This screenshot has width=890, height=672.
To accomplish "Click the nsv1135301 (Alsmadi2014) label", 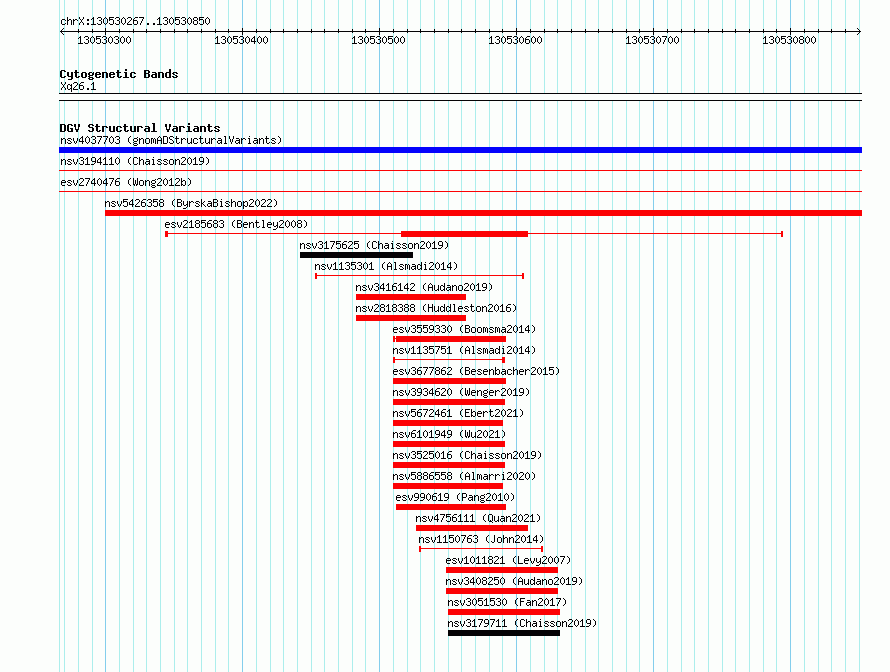I will click(x=386, y=266).
